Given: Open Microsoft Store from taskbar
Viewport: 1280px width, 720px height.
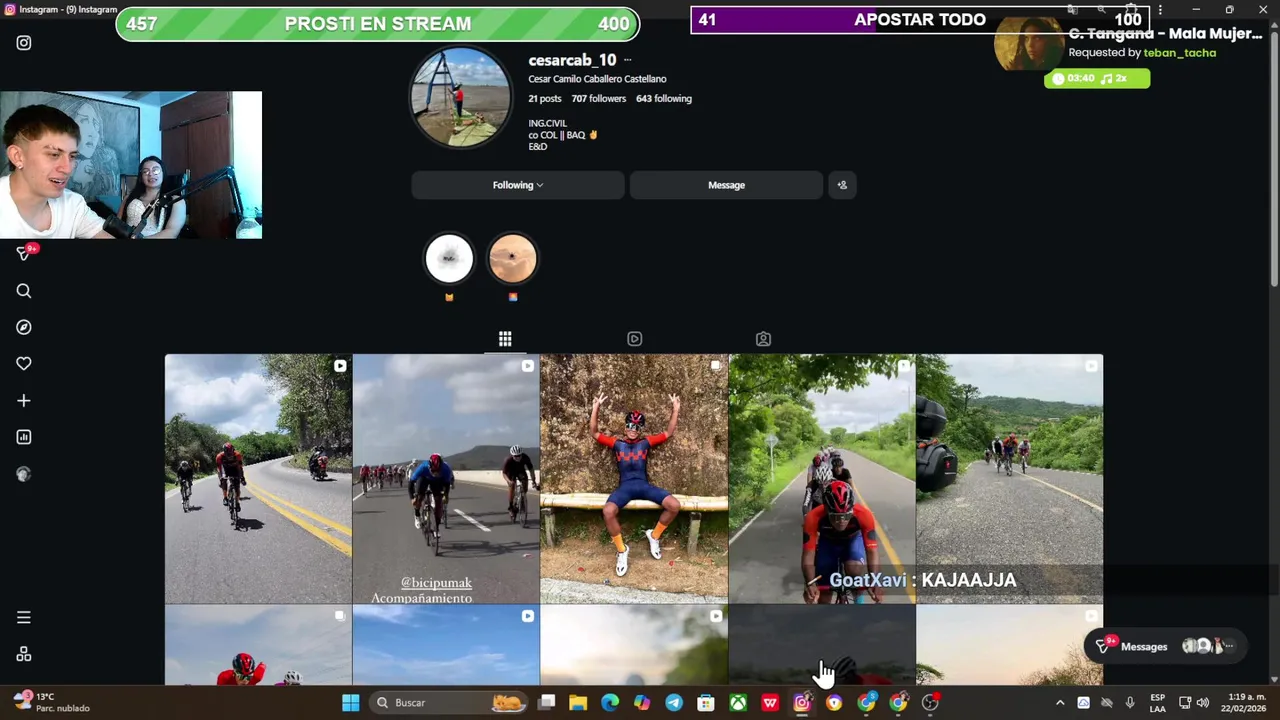Looking at the screenshot, I should (x=706, y=703).
